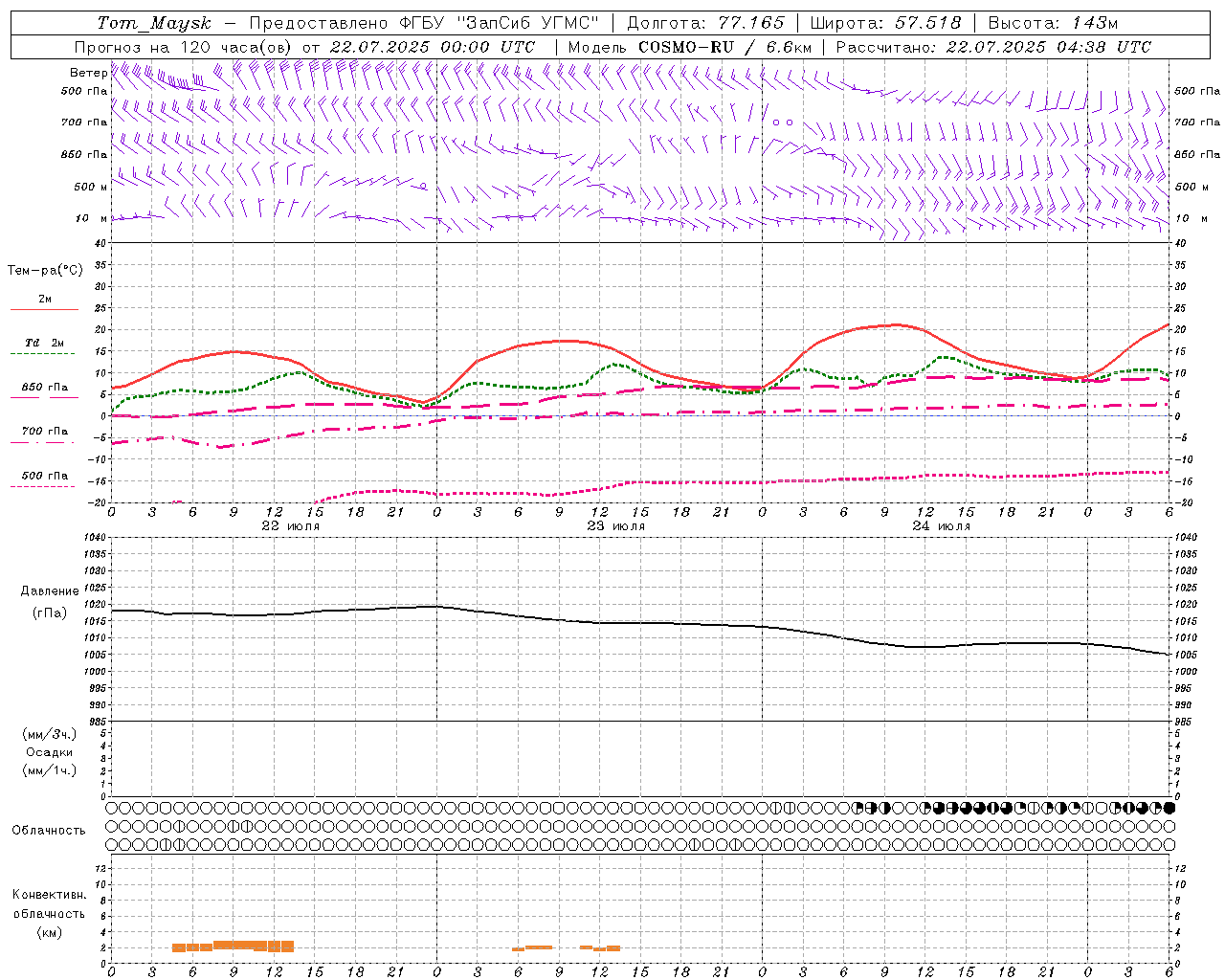Click the (мм/1ч.) unit label
1225x980 pixels.
tap(49, 770)
